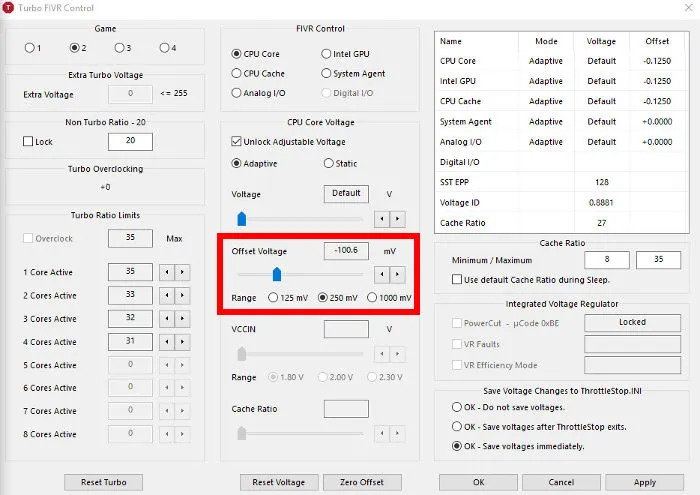Increase the 4 Cores Active ratio arrow

[183, 342]
